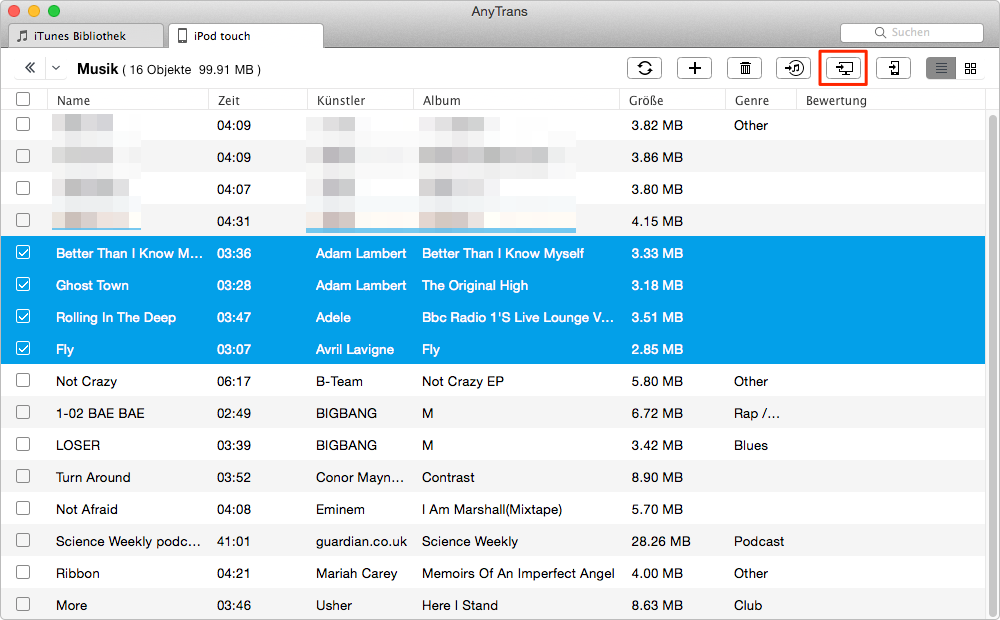Sort by the Zeit column header

pos(258,100)
